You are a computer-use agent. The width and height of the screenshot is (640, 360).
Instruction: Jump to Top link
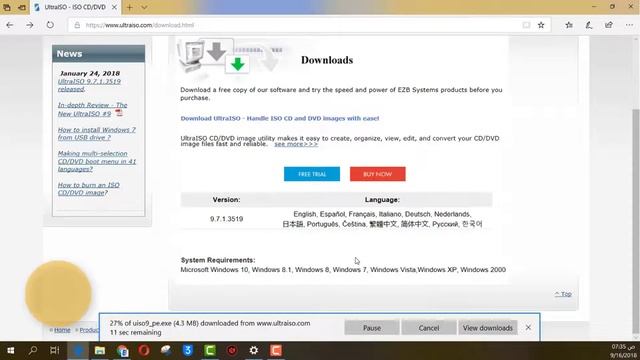(563, 294)
